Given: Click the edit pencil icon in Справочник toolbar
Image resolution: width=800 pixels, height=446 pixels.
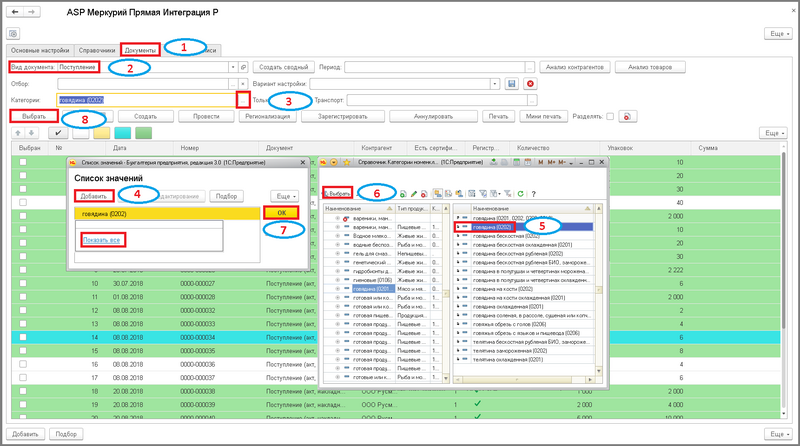Looking at the screenshot, I should 414,194.
